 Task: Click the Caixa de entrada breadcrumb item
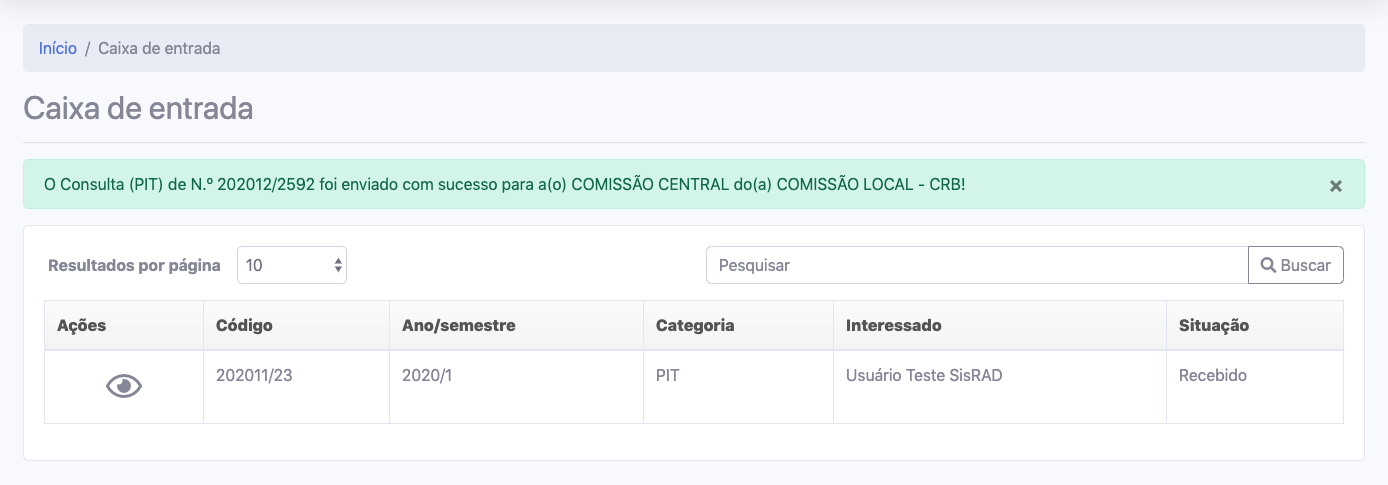click(159, 48)
